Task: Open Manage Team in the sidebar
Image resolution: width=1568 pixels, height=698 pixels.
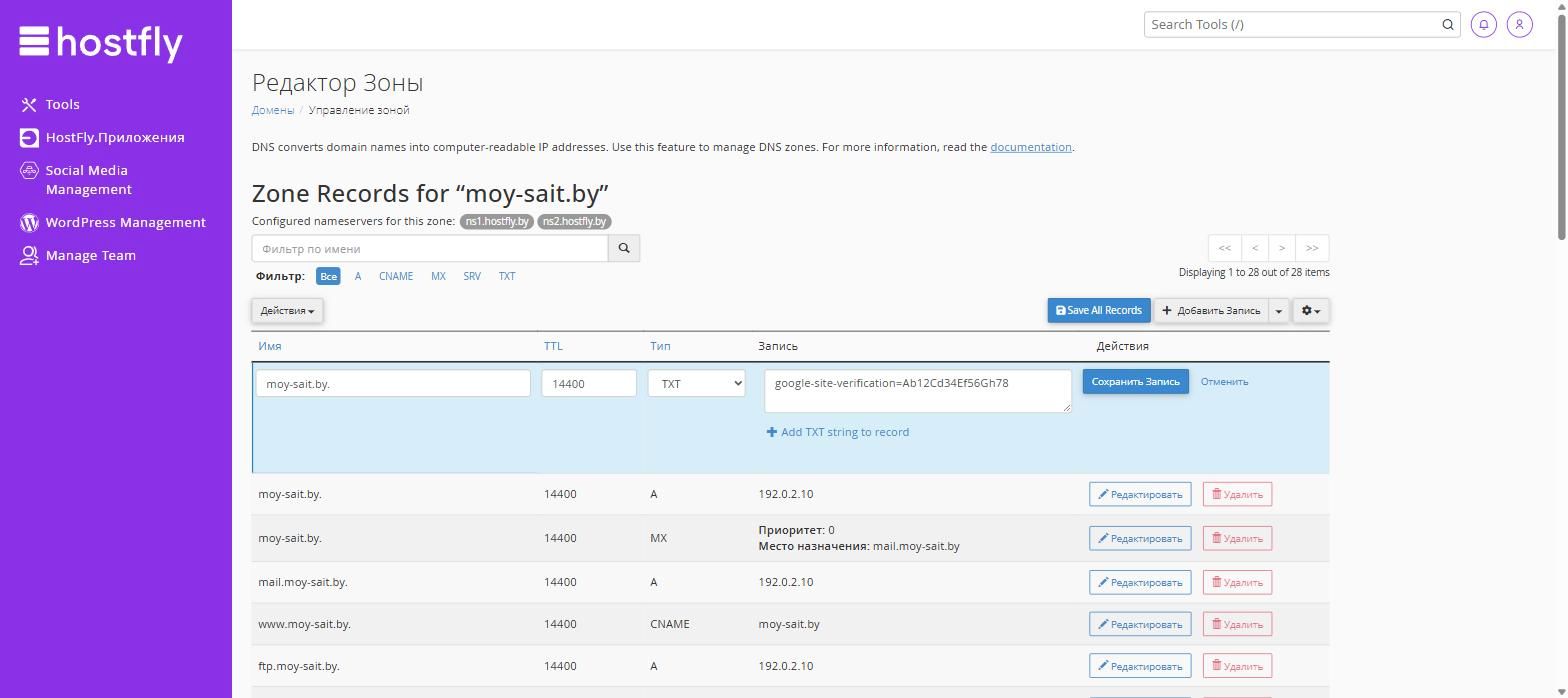Action: coord(78,255)
